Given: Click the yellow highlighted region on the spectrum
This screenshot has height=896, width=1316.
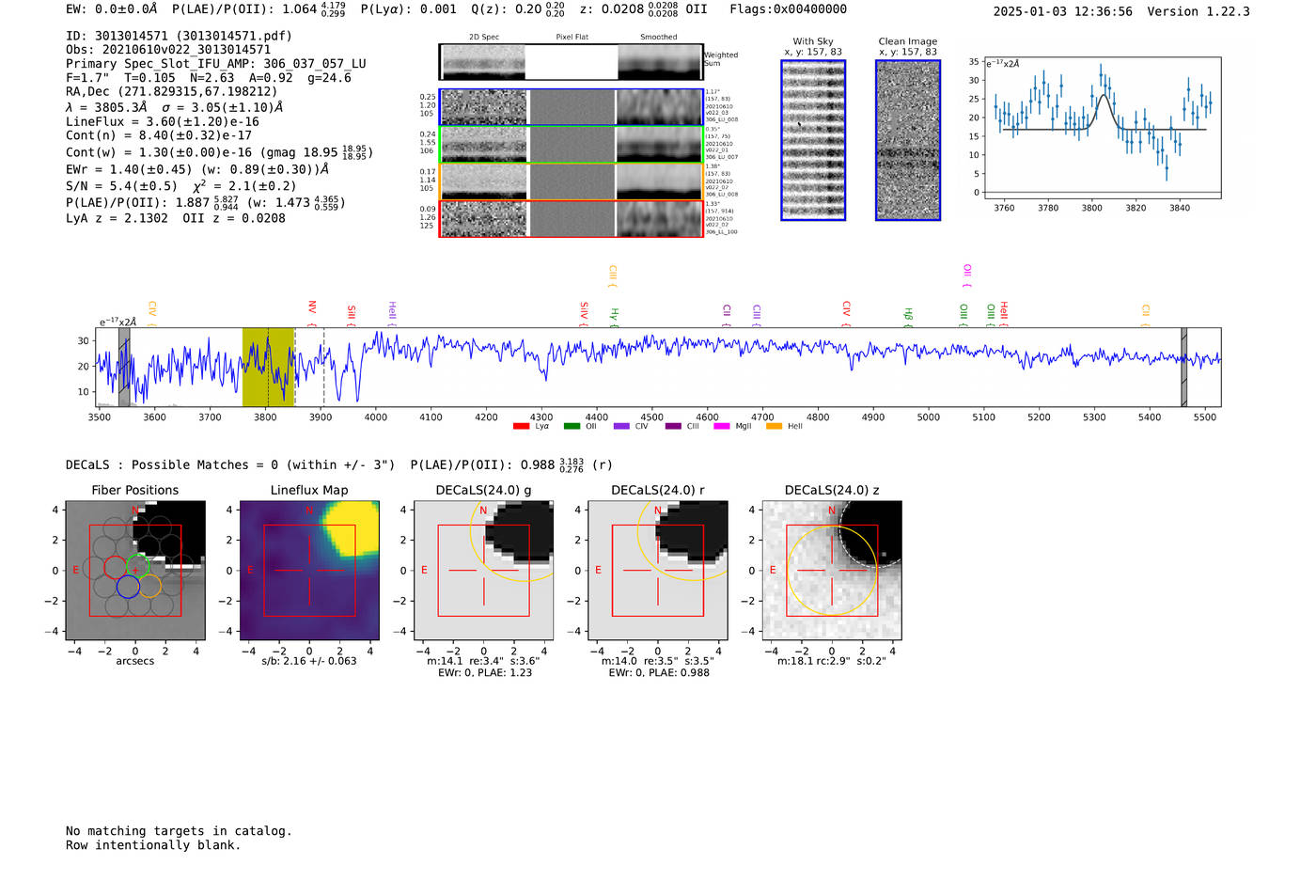Looking at the screenshot, I should pos(269,368).
